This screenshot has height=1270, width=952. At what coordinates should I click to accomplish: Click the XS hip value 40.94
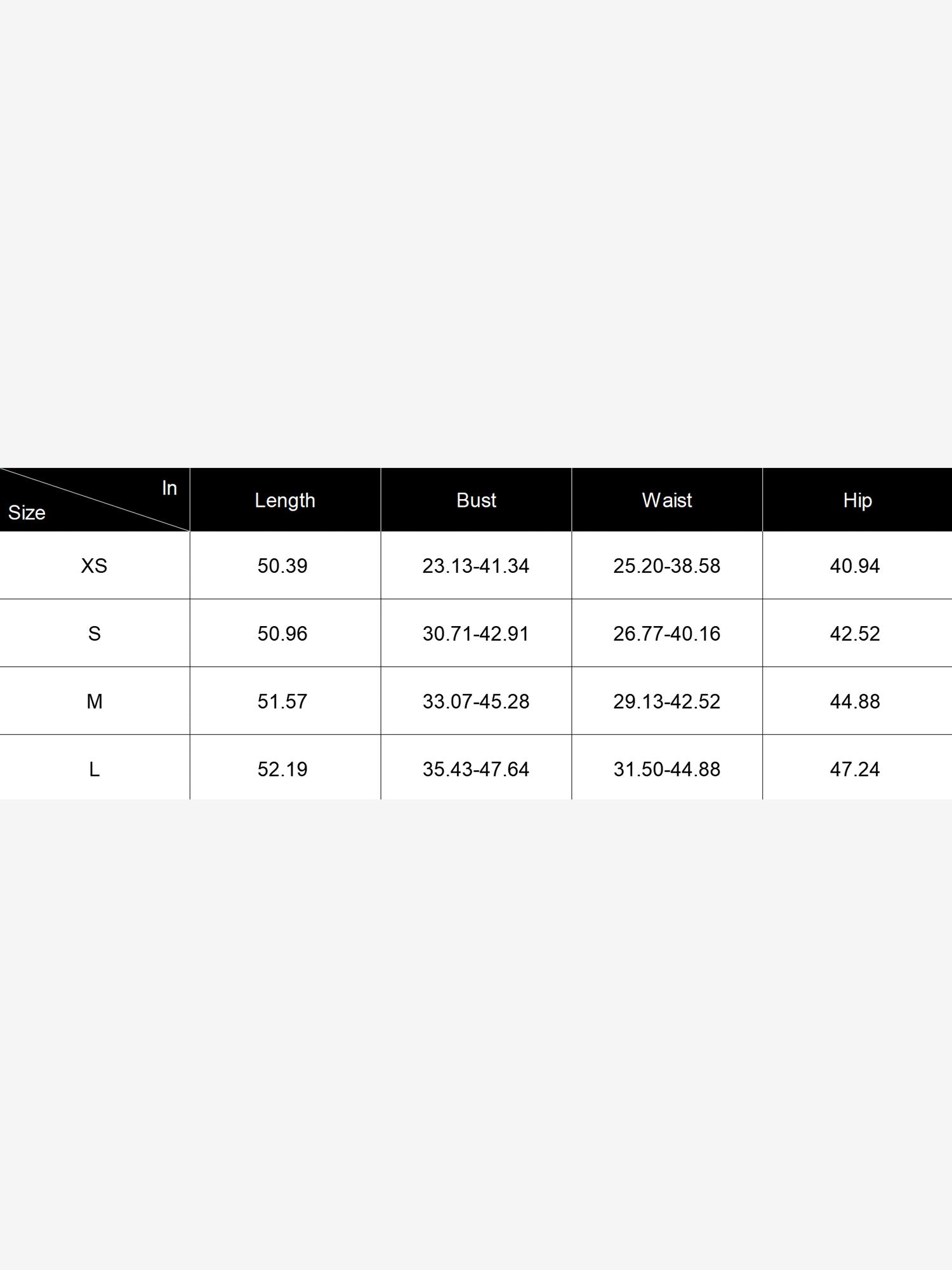pos(855,566)
